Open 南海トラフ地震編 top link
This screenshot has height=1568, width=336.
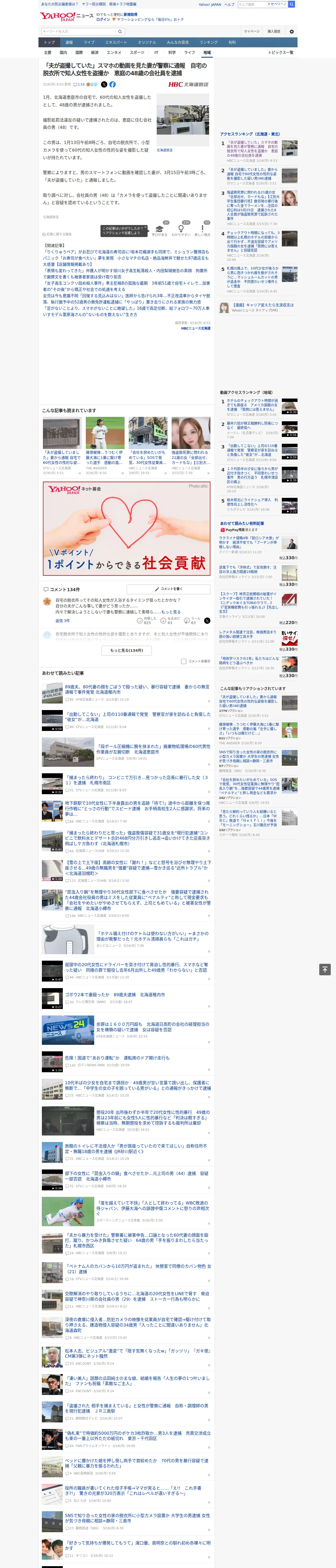[x=122, y=4]
